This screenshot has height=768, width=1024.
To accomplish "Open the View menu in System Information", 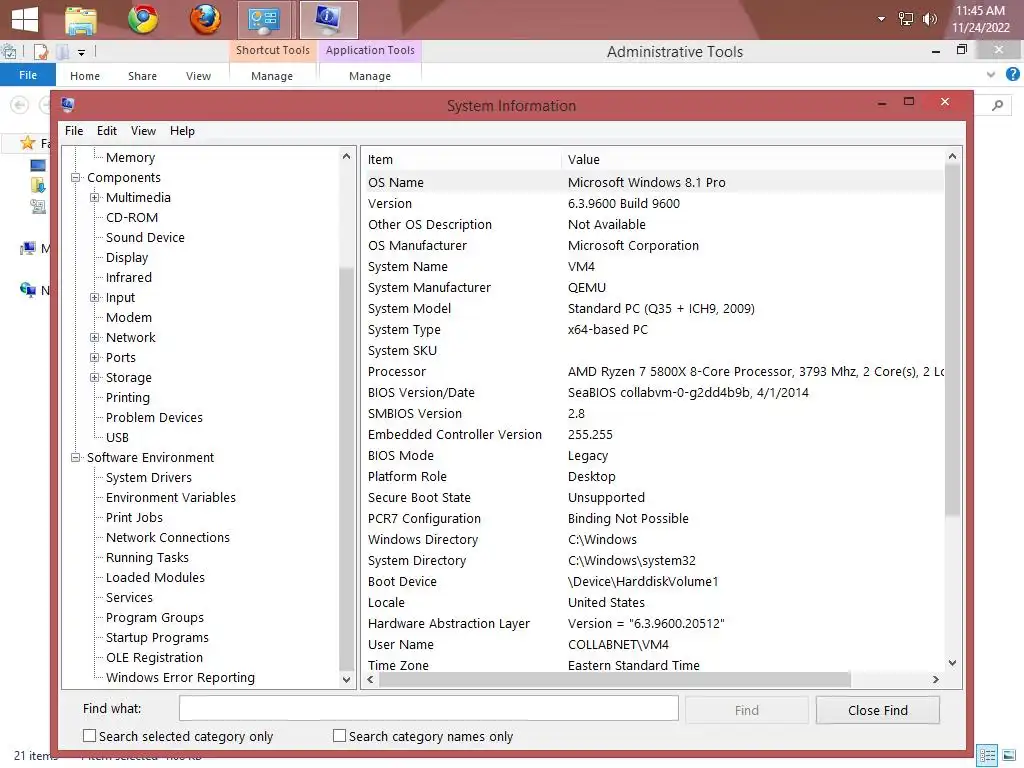I will point(143,131).
